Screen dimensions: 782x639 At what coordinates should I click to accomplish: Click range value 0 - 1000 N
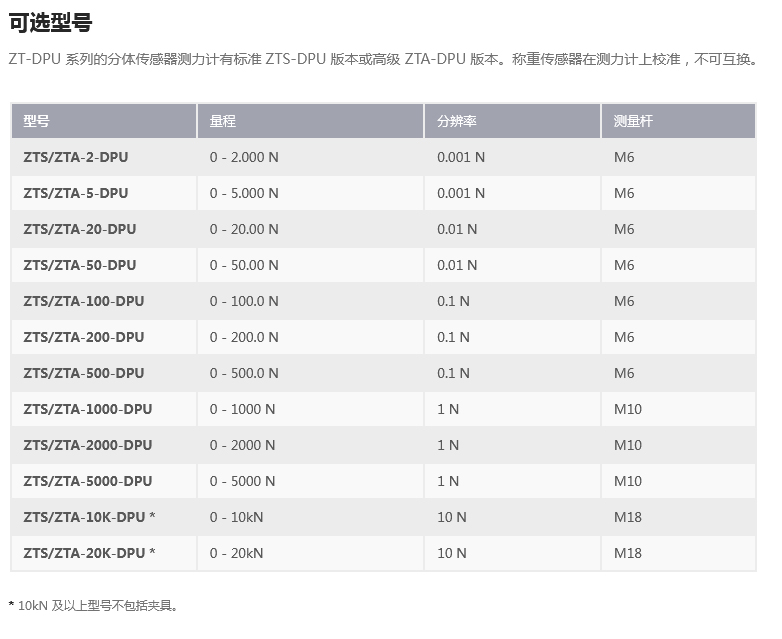point(242,409)
